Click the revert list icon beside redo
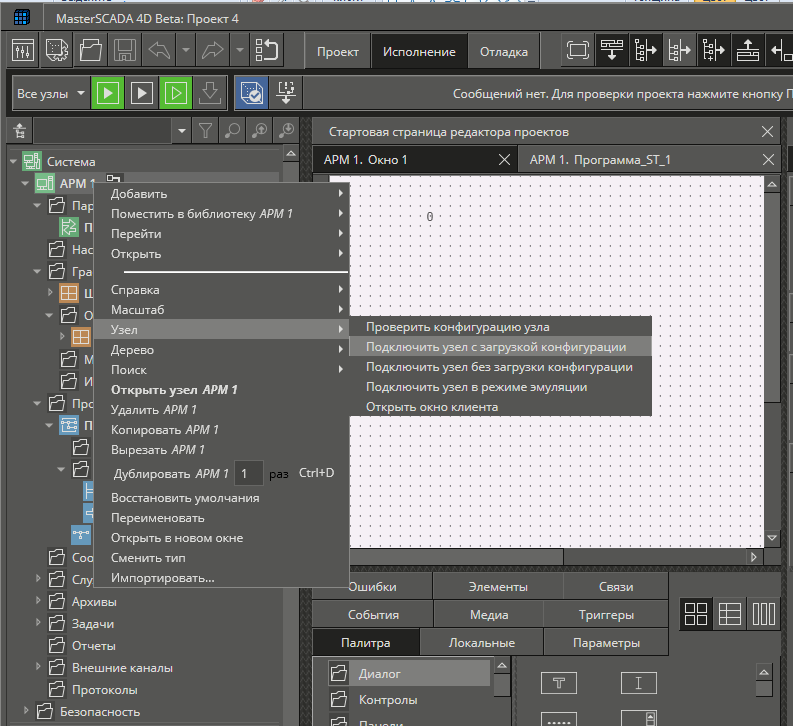This screenshot has width=793, height=726. pyautogui.click(x=267, y=51)
